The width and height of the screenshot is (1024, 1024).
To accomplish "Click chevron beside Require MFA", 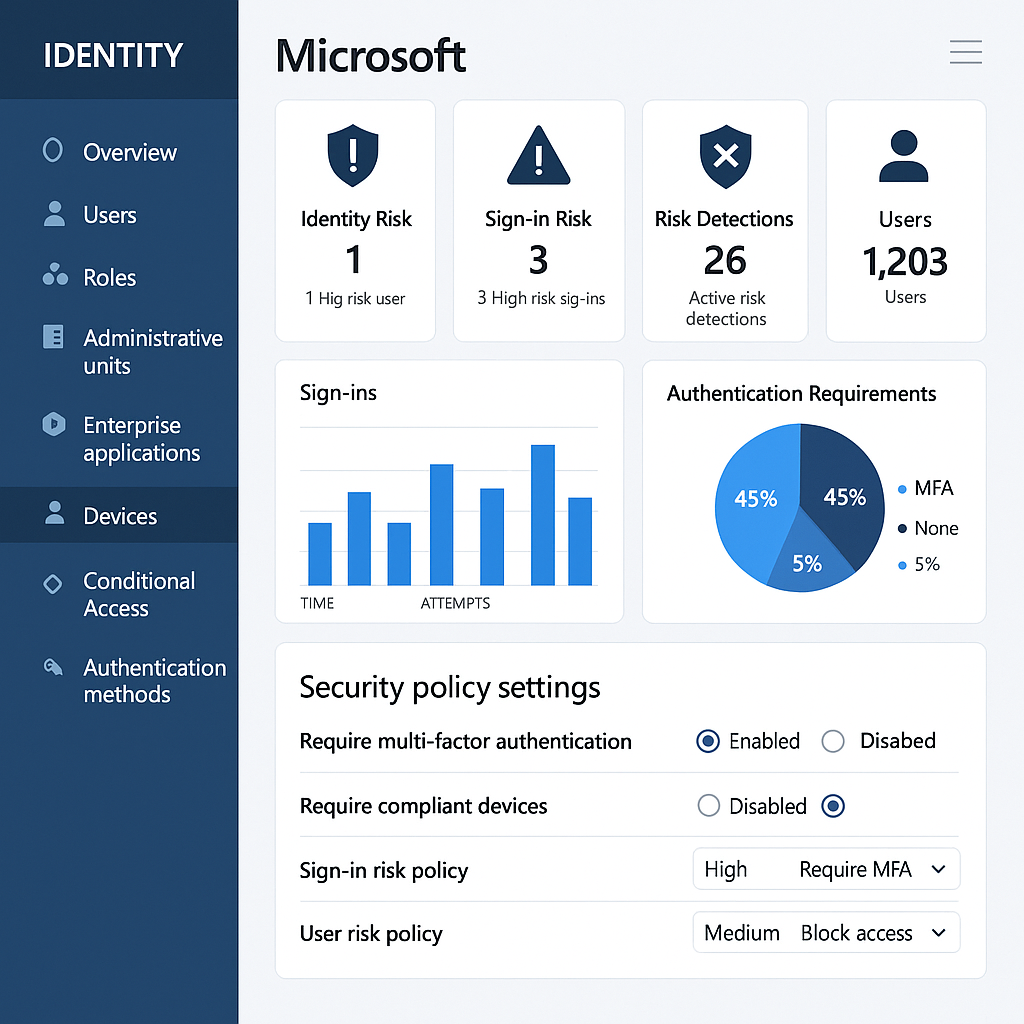I will pos(938,869).
